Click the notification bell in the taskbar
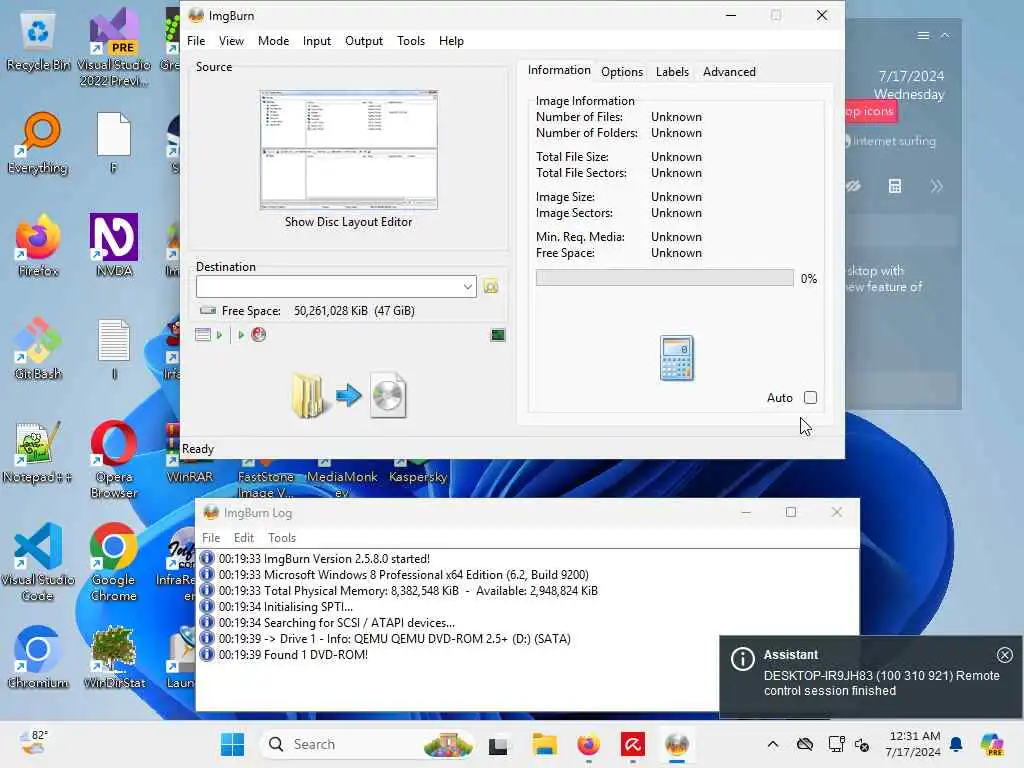Viewport: 1024px width, 768px height. pos(956,744)
